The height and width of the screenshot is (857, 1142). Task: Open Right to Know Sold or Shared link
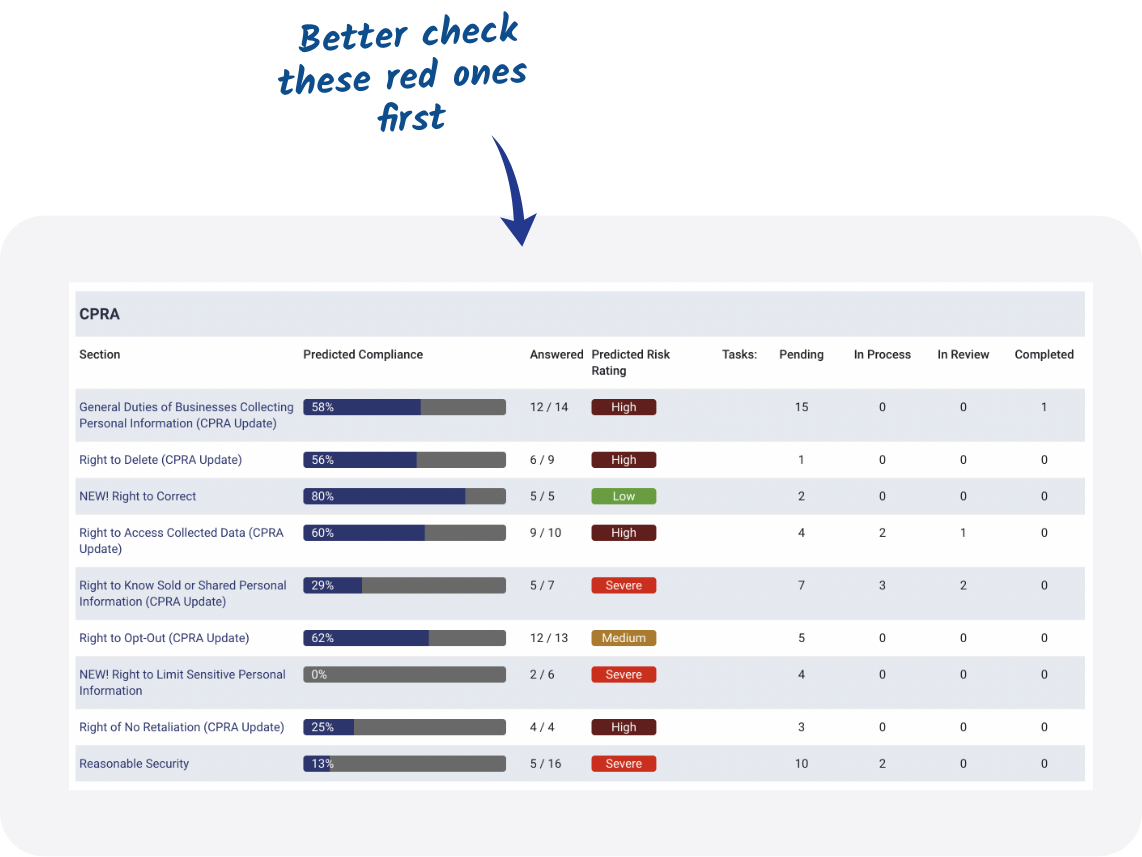182,593
